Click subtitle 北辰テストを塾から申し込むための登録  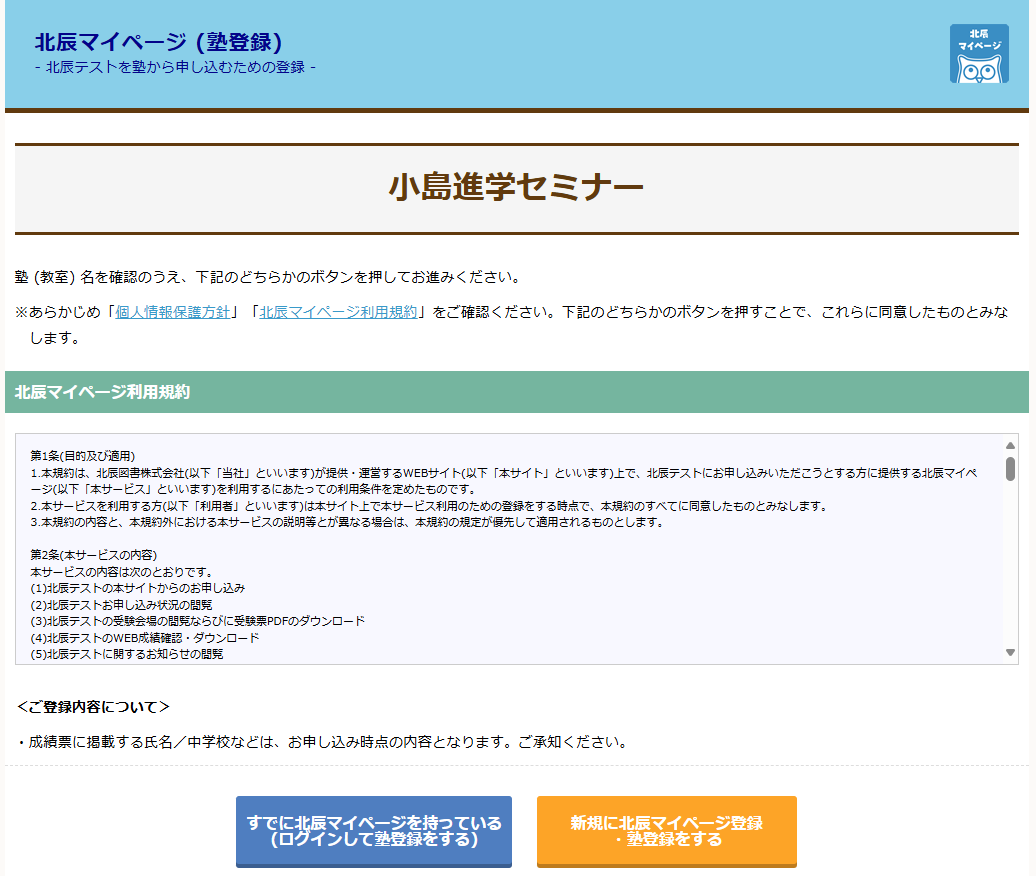[x=175, y=67]
